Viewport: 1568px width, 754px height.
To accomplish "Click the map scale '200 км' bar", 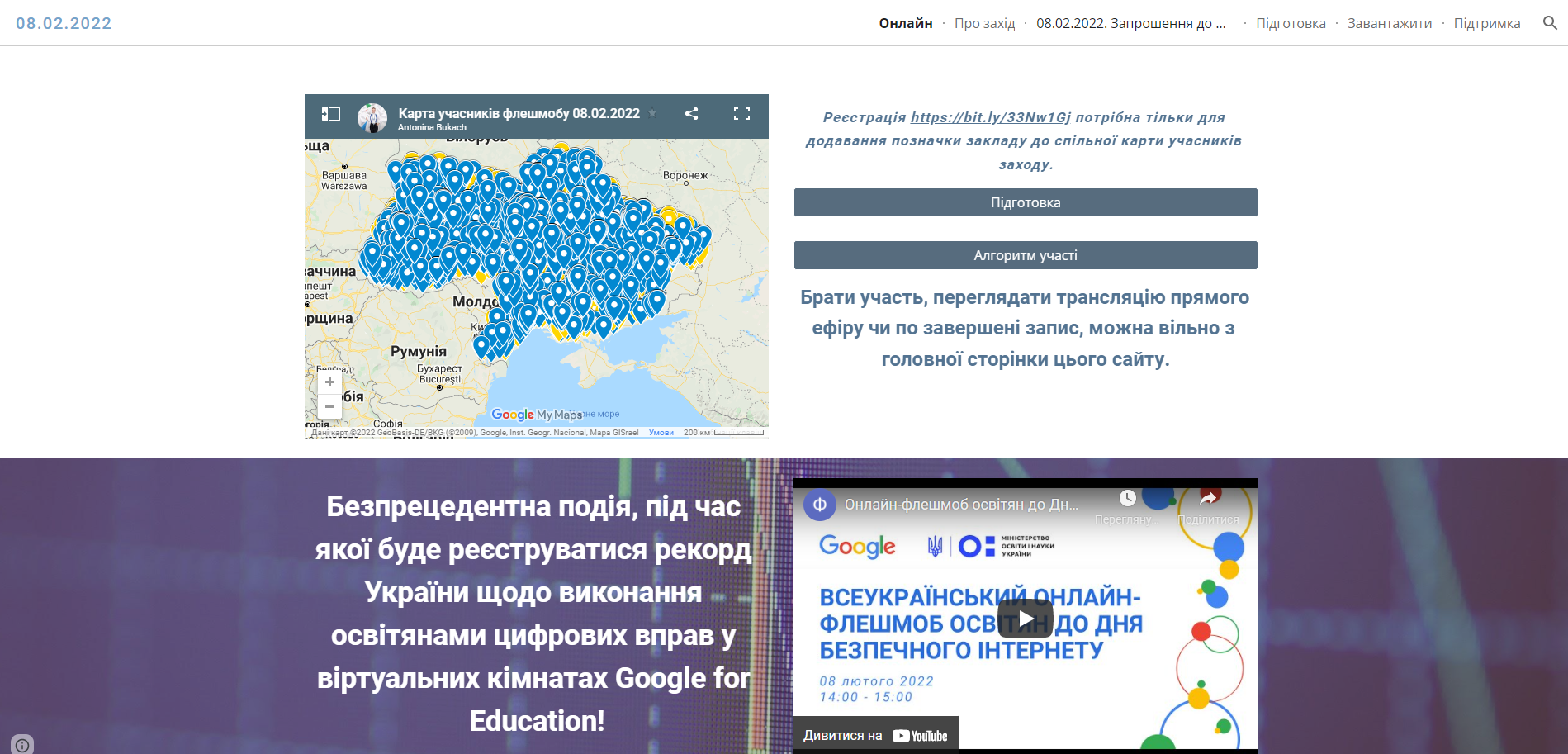I will click(x=723, y=433).
